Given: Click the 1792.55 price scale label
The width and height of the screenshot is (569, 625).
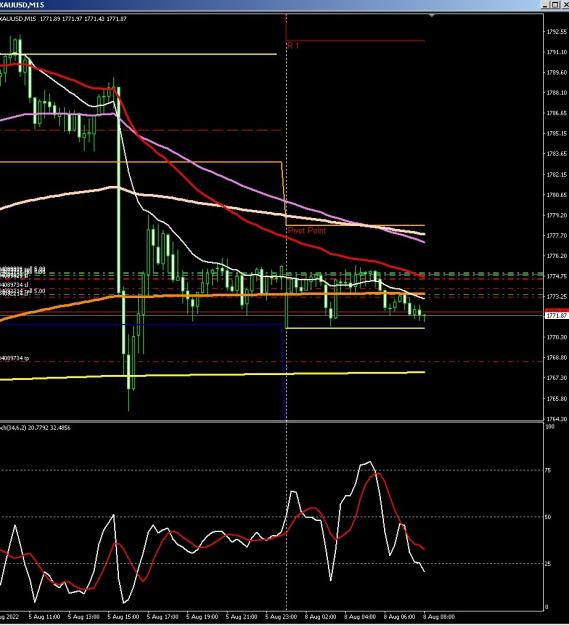Looking at the screenshot, I should [557, 31].
